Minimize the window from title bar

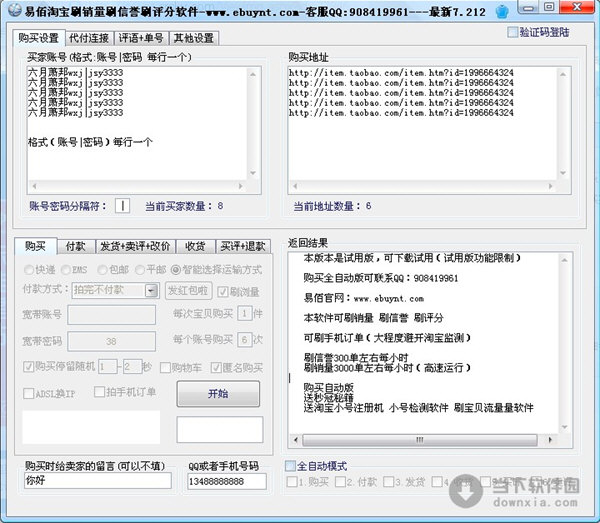pyautogui.click(x=528, y=7)
